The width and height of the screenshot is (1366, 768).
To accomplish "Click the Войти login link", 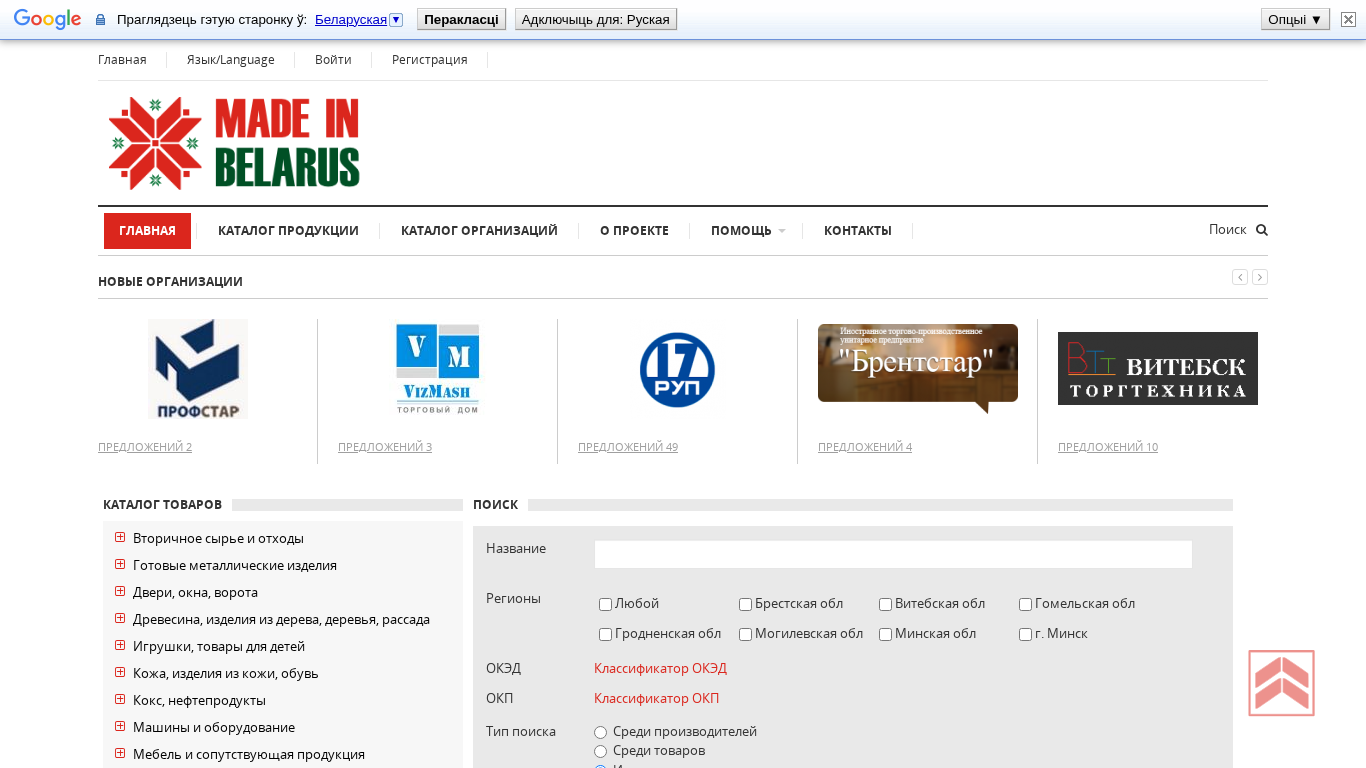I will click(x=333, y=60).
